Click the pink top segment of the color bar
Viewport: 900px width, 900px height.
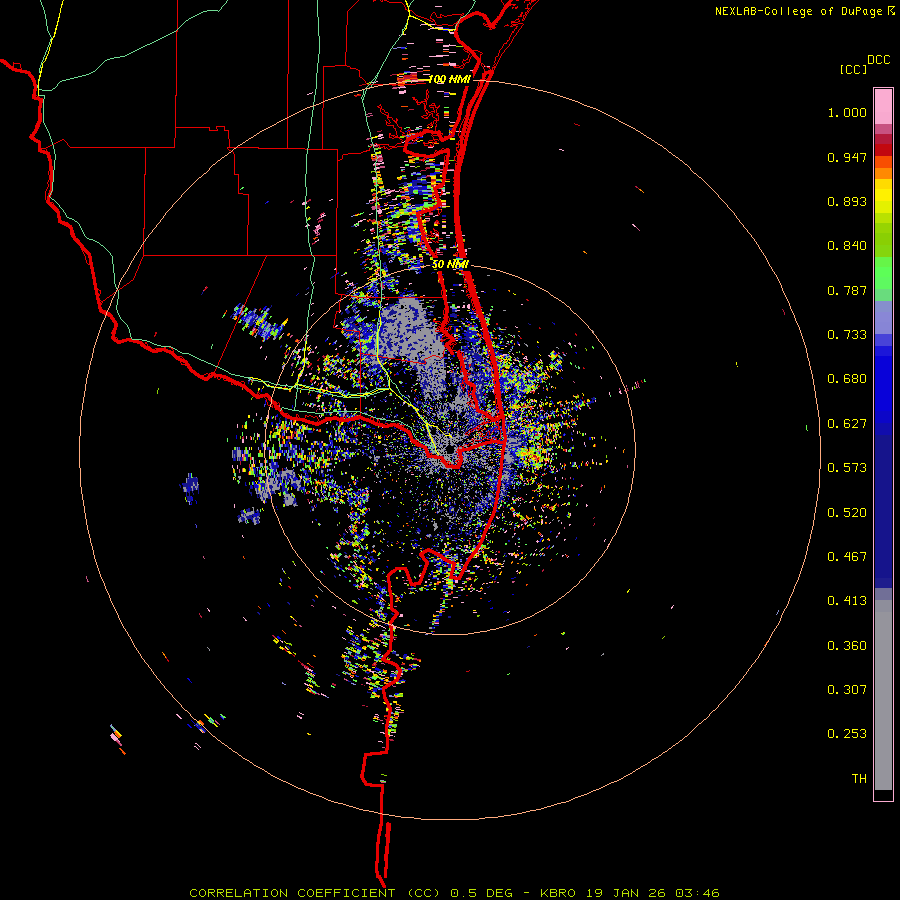(x=883, y=107)
